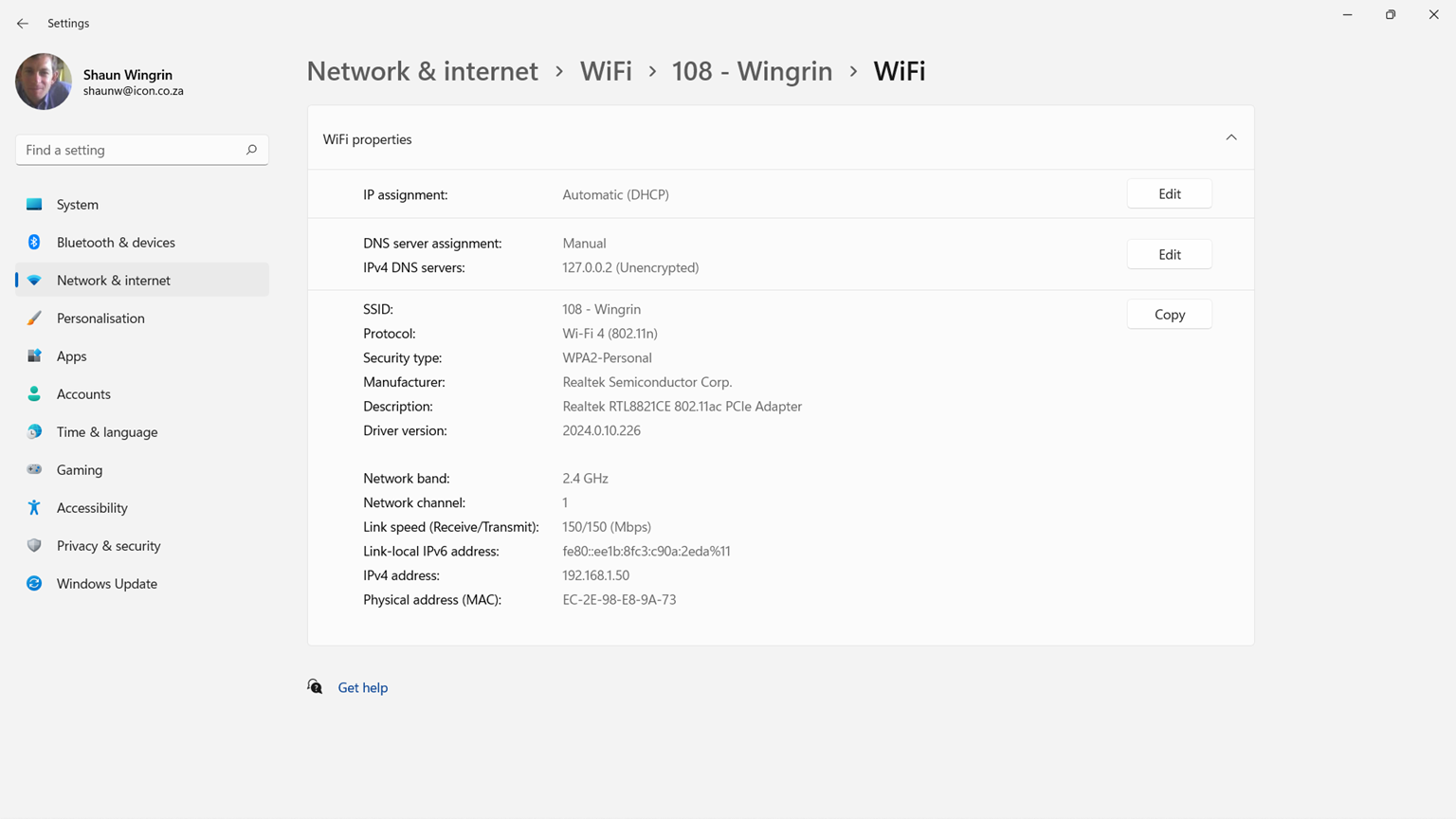The height and width of the screenshot is (819, 1456).
Task: Click the Get help headset icon
Action: pyautogui.click(x=315, y=686)
